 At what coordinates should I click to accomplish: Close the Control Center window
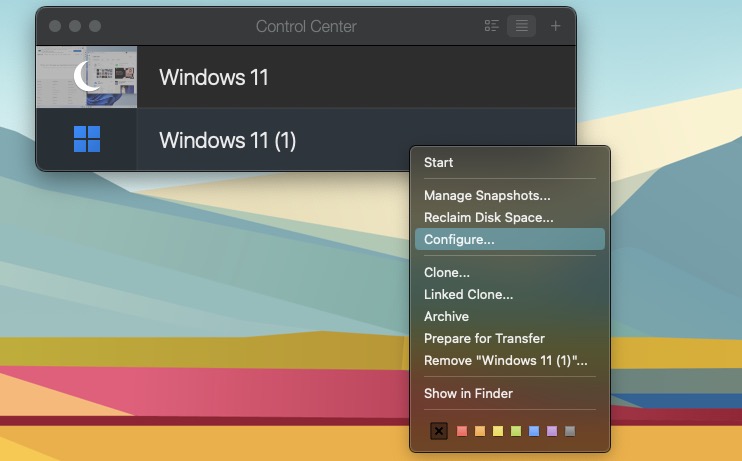click(x=55, y=26)
